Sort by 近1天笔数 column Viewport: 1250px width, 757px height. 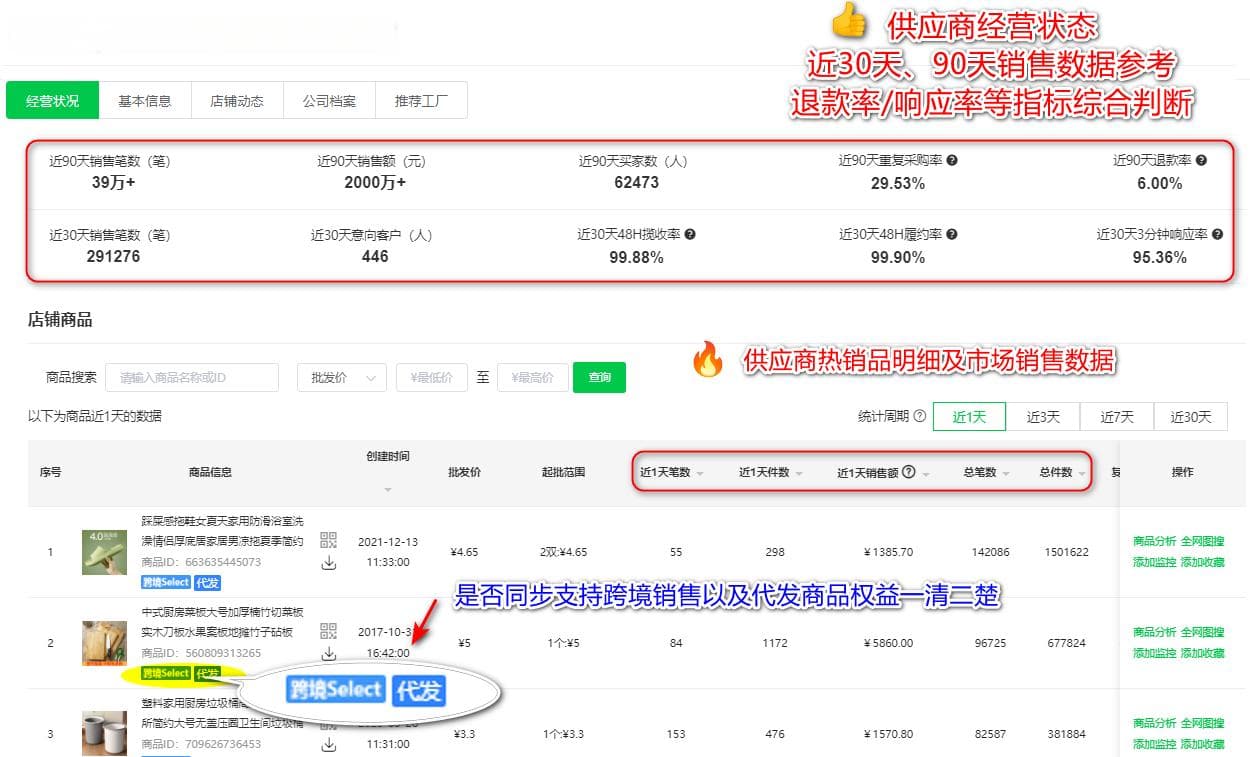click(x=701, y=473)
